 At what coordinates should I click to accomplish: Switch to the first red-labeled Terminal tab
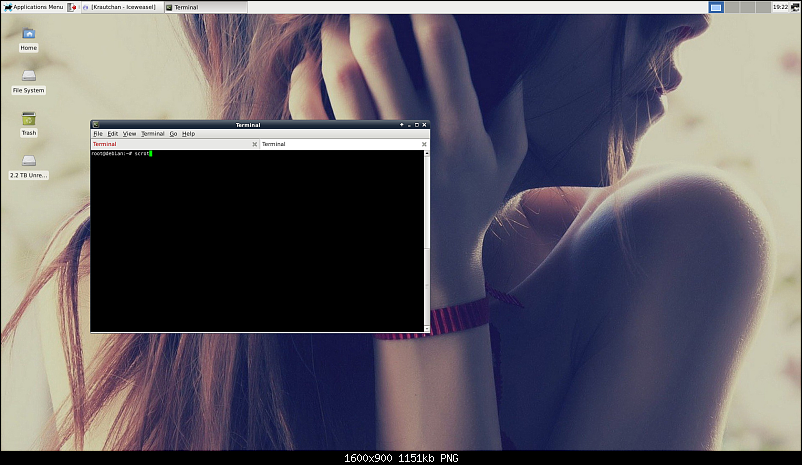click(105, 144)
